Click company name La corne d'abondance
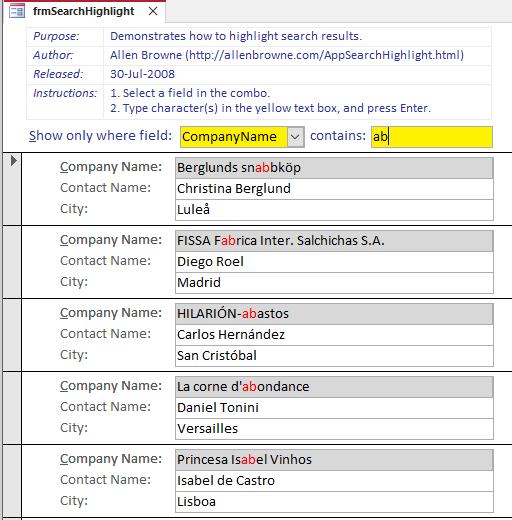 [x=334, y=387]
